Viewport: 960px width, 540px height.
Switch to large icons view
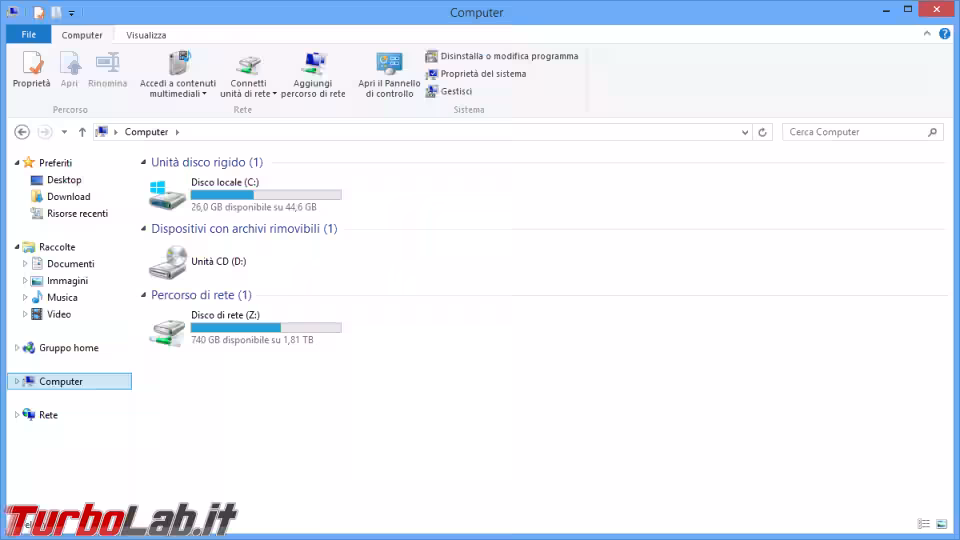pos(942,524)
